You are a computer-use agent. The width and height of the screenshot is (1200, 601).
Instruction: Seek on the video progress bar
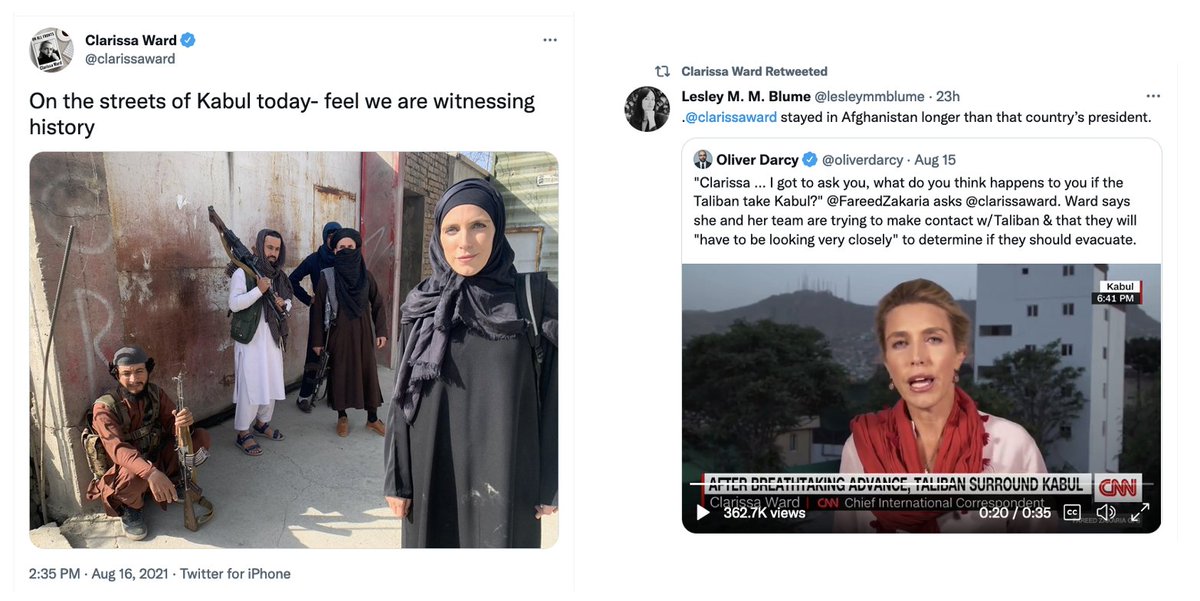point(921,486)
